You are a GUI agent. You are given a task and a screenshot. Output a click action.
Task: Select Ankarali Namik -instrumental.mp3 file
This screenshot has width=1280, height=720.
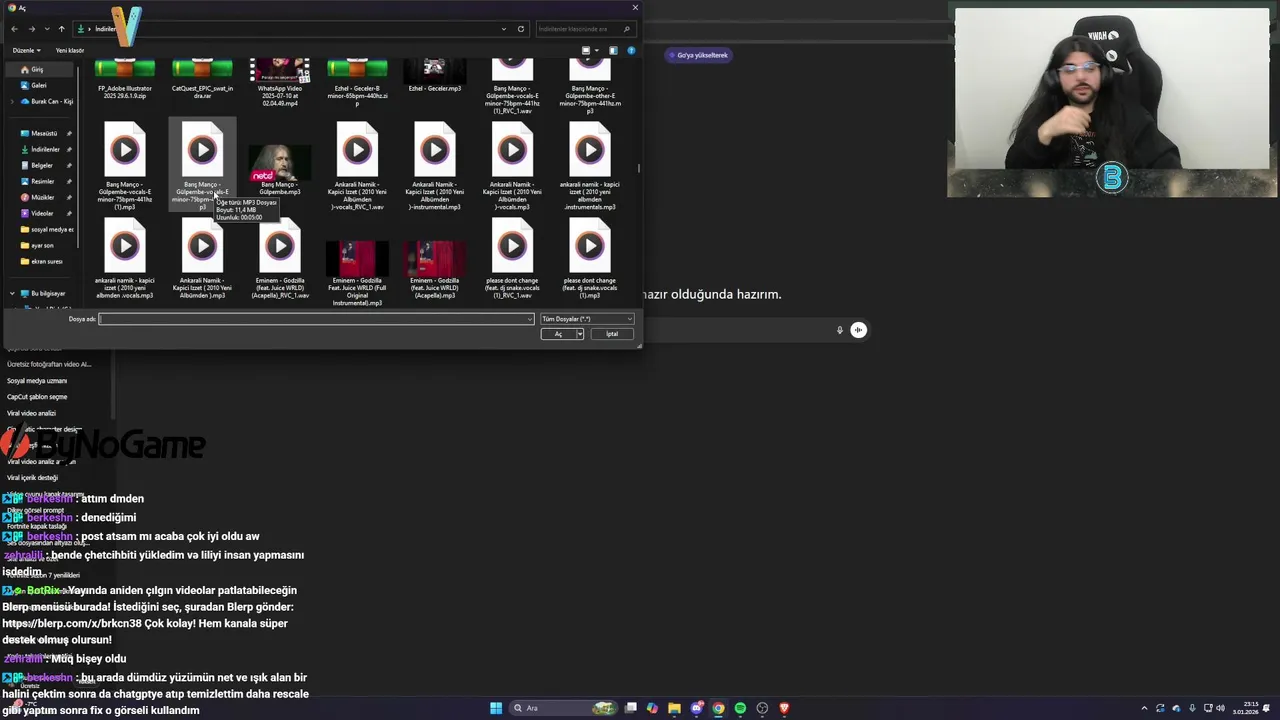tap(434, 166)
